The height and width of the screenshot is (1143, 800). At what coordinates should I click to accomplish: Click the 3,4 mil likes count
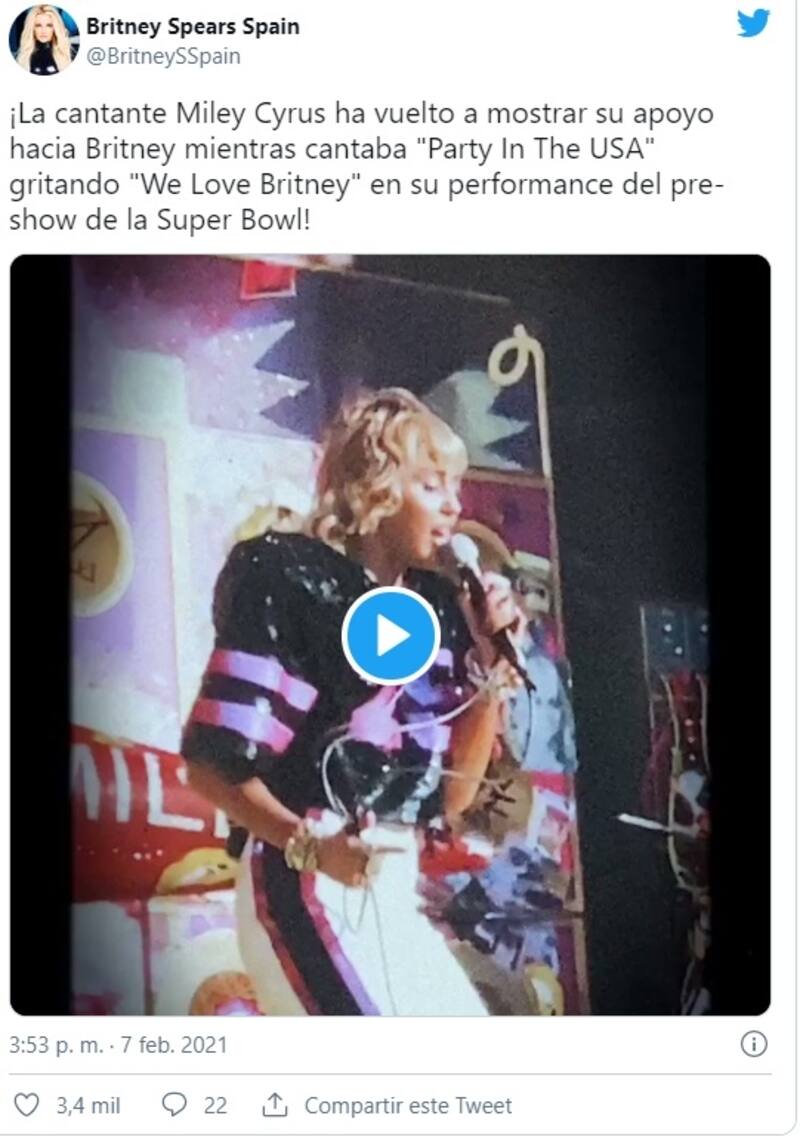[x=88, y=1106]
